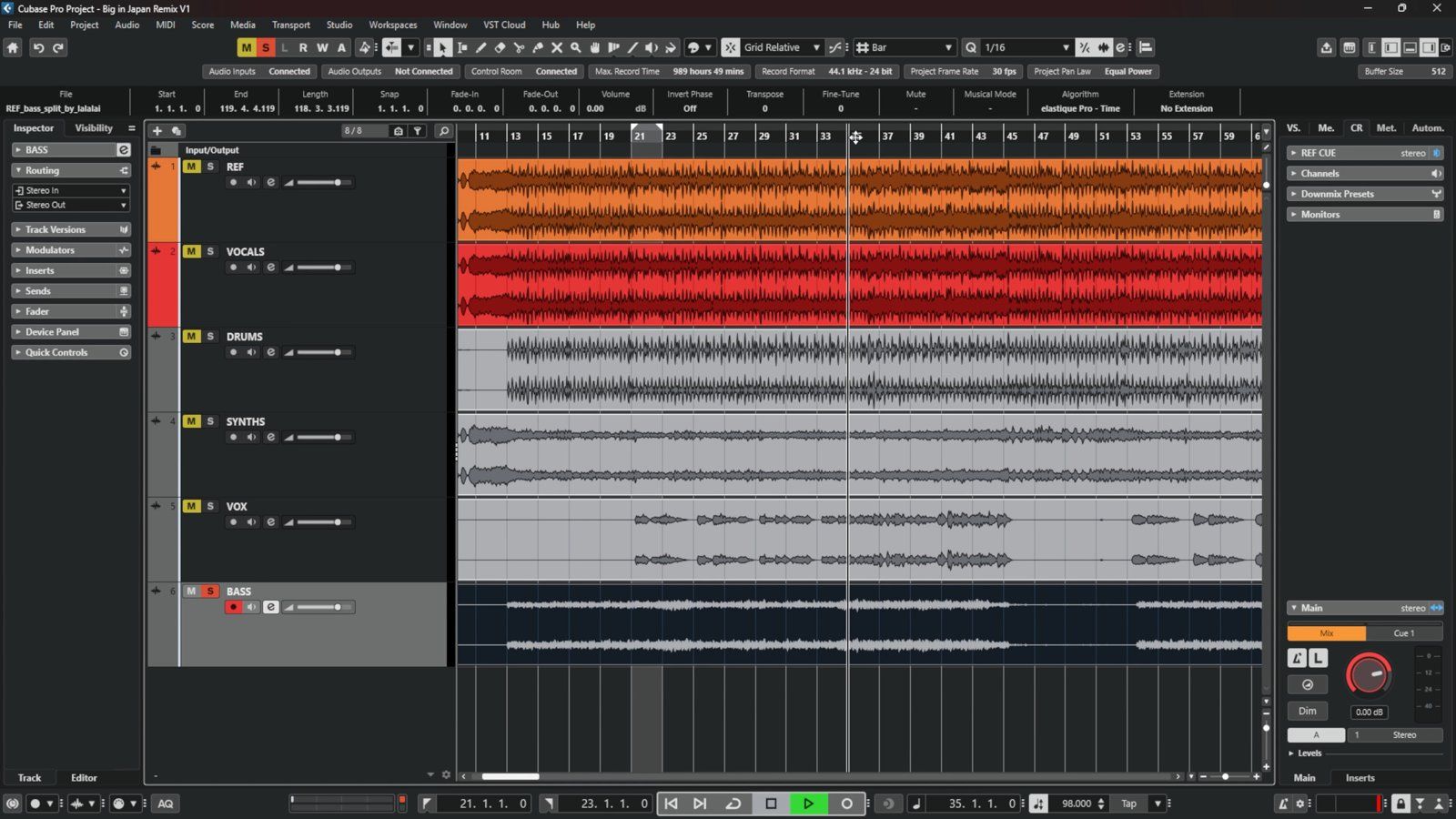
Task: Click the track list search magnifier icon
Action: tap(444, 131)
